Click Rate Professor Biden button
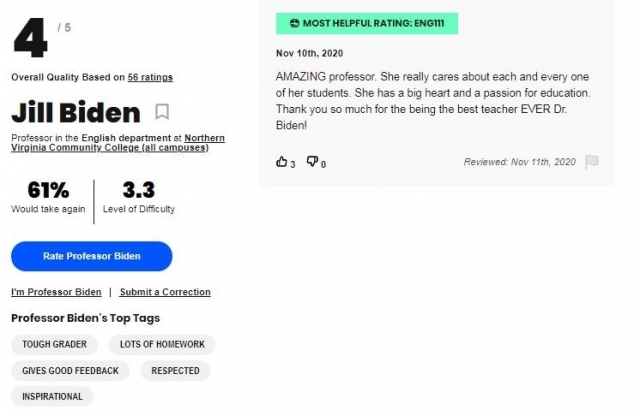640x416 pixels. click(92, 256)
